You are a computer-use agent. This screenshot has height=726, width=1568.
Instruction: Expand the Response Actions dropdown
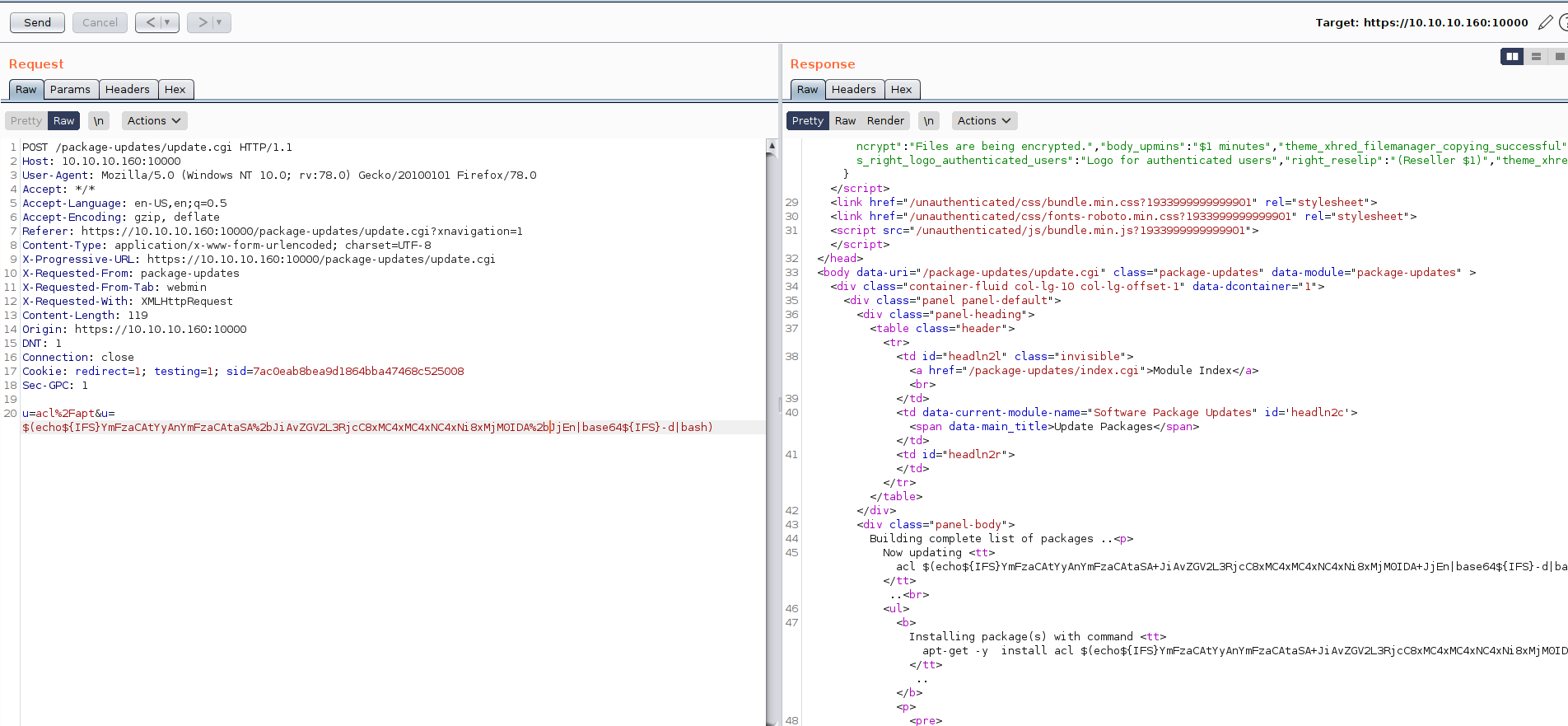coord(984,120)
